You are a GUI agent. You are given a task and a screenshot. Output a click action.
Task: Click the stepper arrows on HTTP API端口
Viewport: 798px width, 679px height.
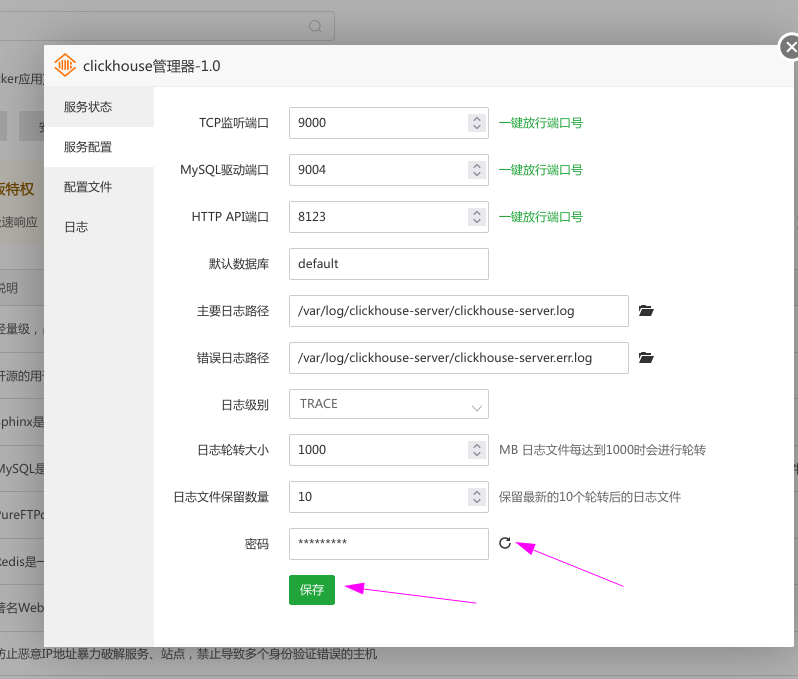[x=477, y=217]
